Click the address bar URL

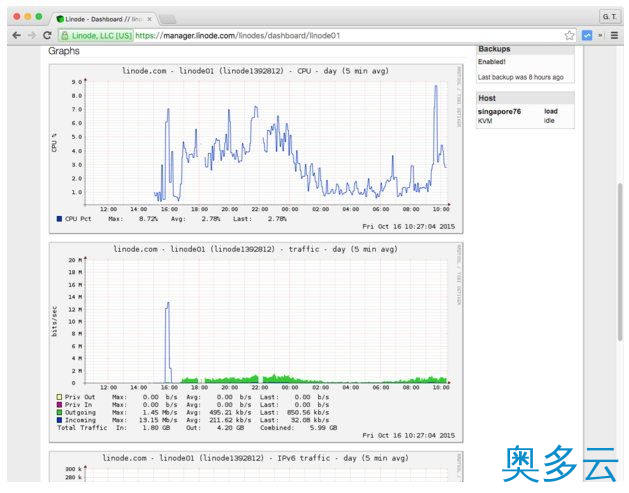point(237,36)
